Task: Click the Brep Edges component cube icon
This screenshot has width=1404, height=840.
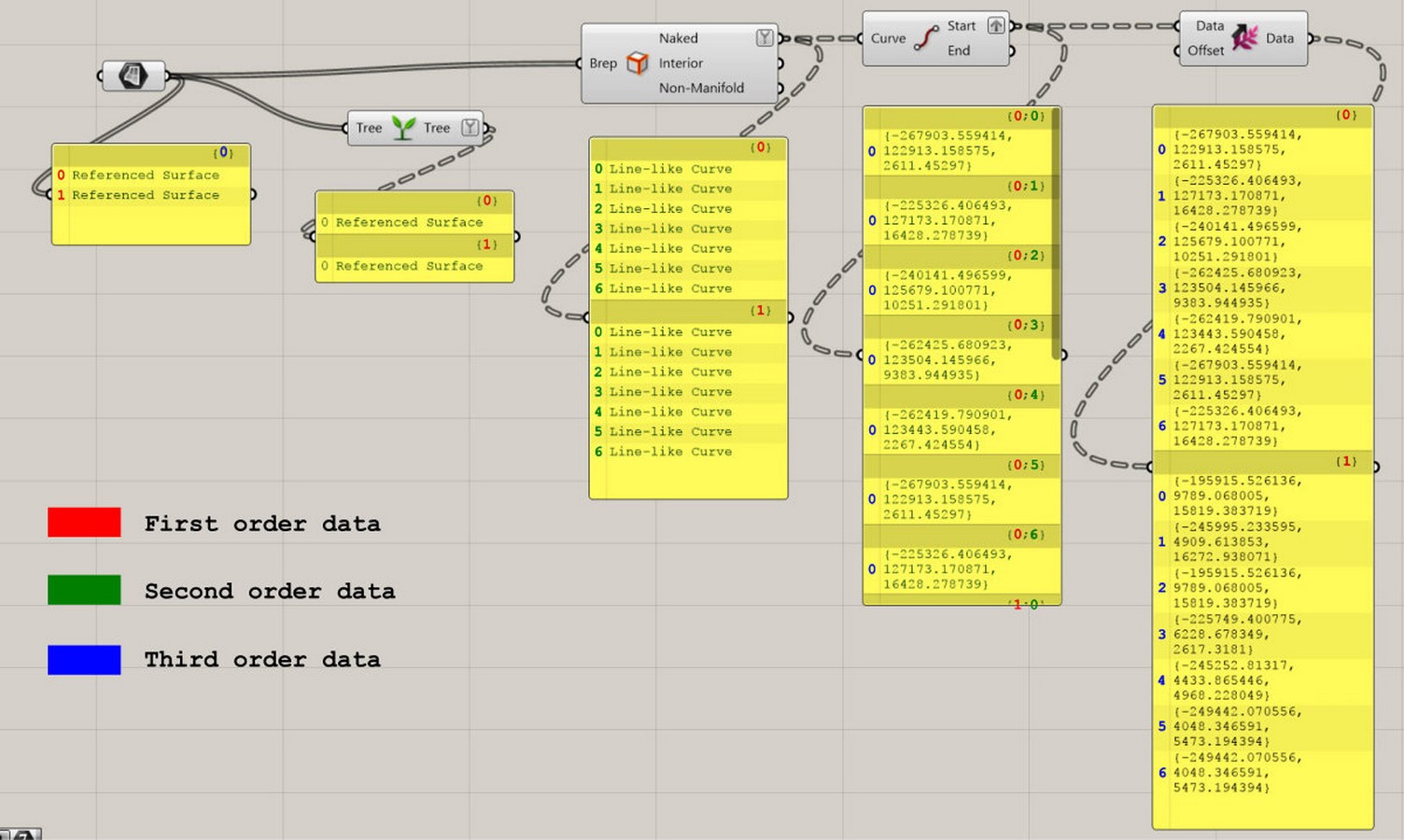Action: [637, 63]
